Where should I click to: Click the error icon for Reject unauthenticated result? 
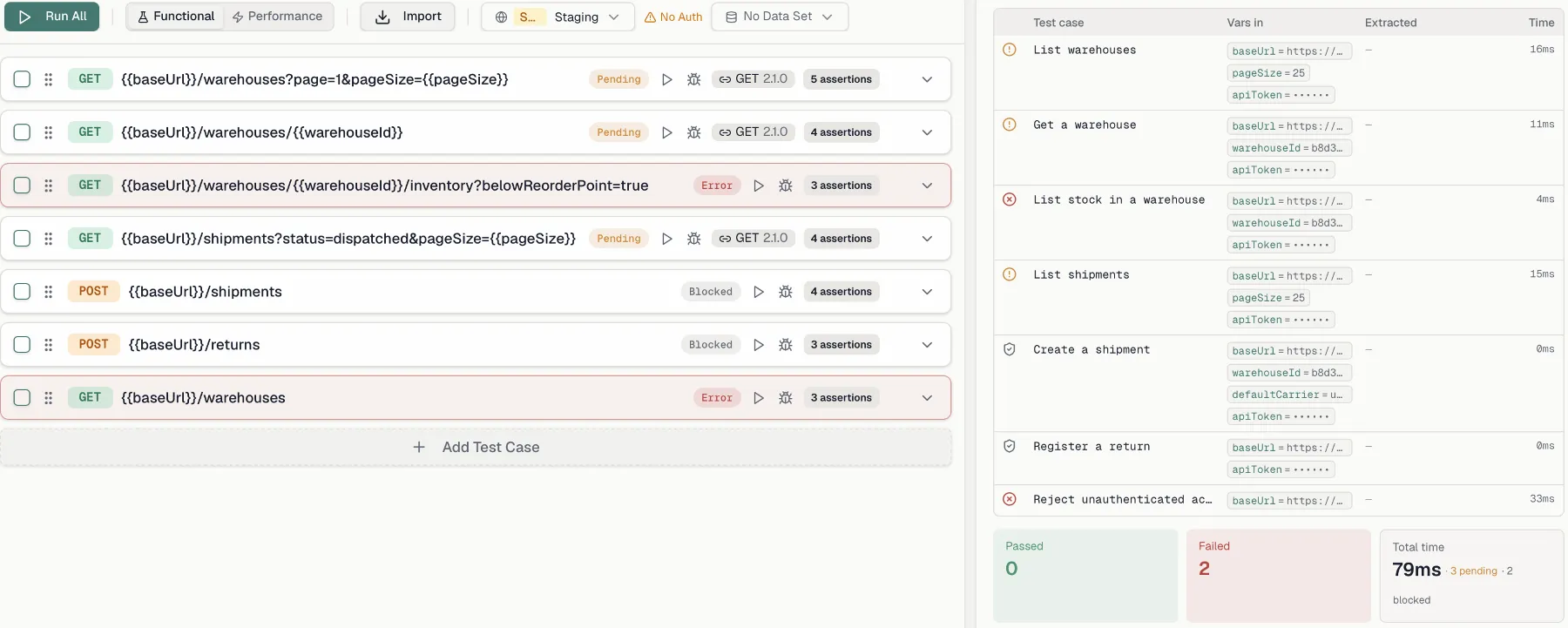tap(1010, 499)
